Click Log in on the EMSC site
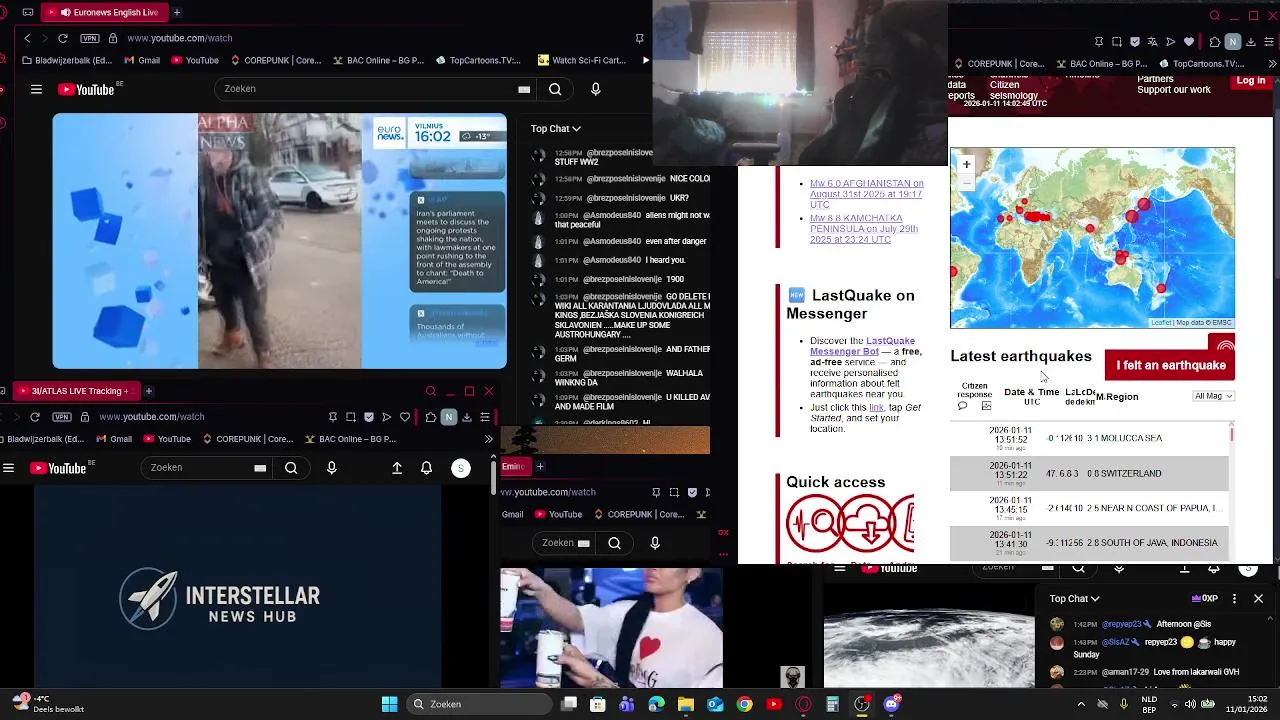 point(1250,81)
